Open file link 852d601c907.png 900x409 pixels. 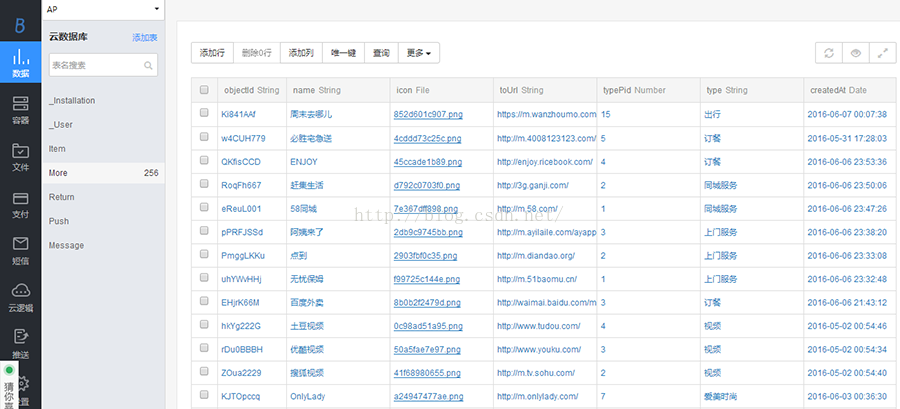pos(428,114)
